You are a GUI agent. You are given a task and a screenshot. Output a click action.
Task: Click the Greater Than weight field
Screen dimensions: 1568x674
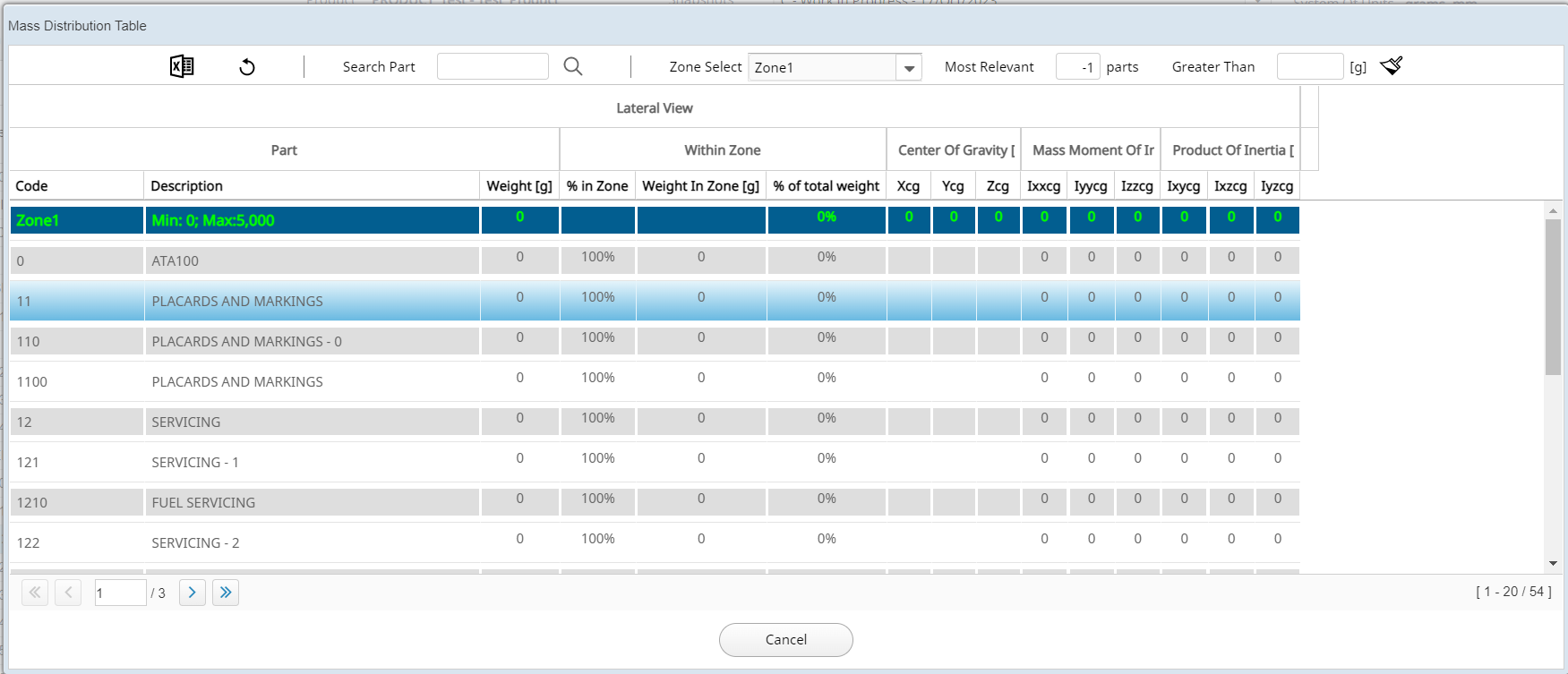coord(1309,67)
